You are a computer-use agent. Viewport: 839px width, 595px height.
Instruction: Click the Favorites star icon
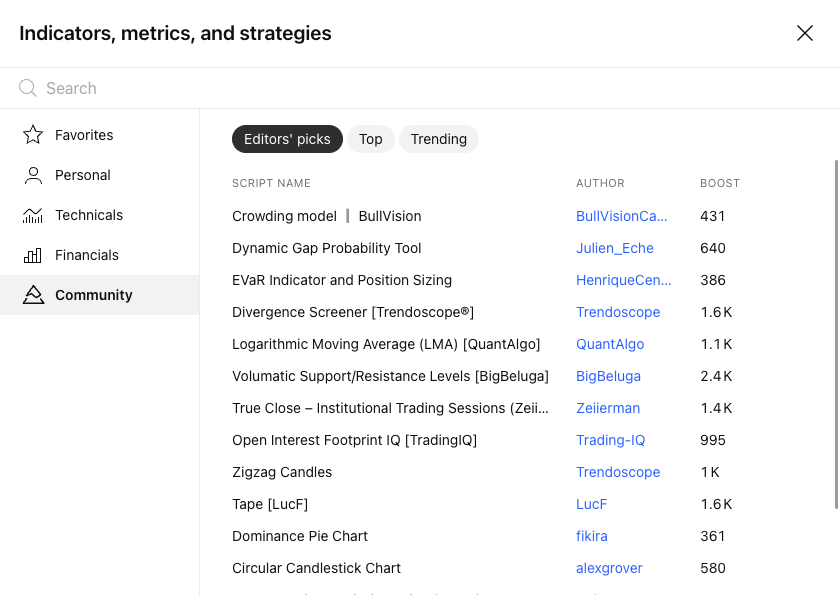coord(33,135)
